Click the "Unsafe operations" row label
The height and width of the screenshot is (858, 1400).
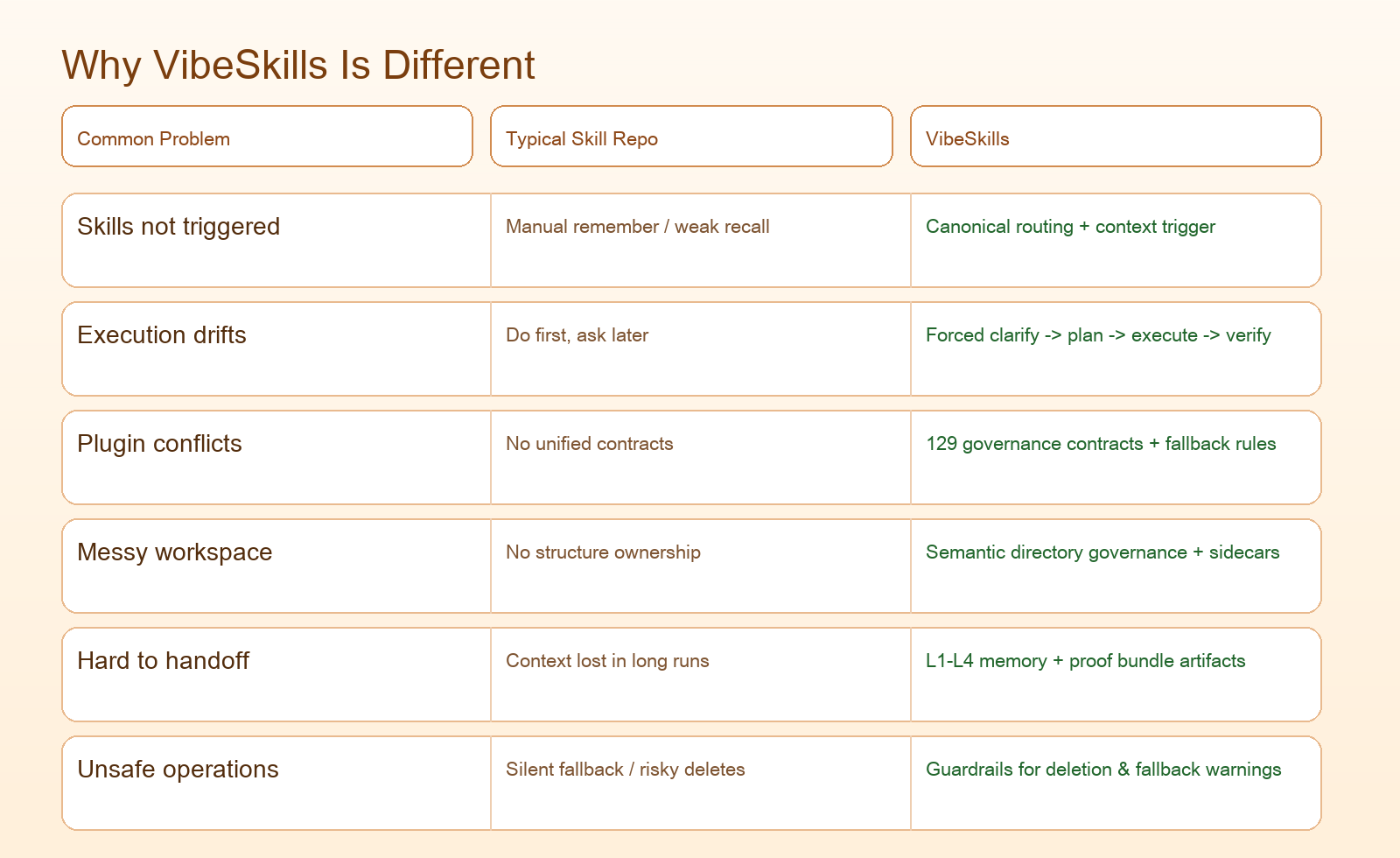[x=178, y=770]
